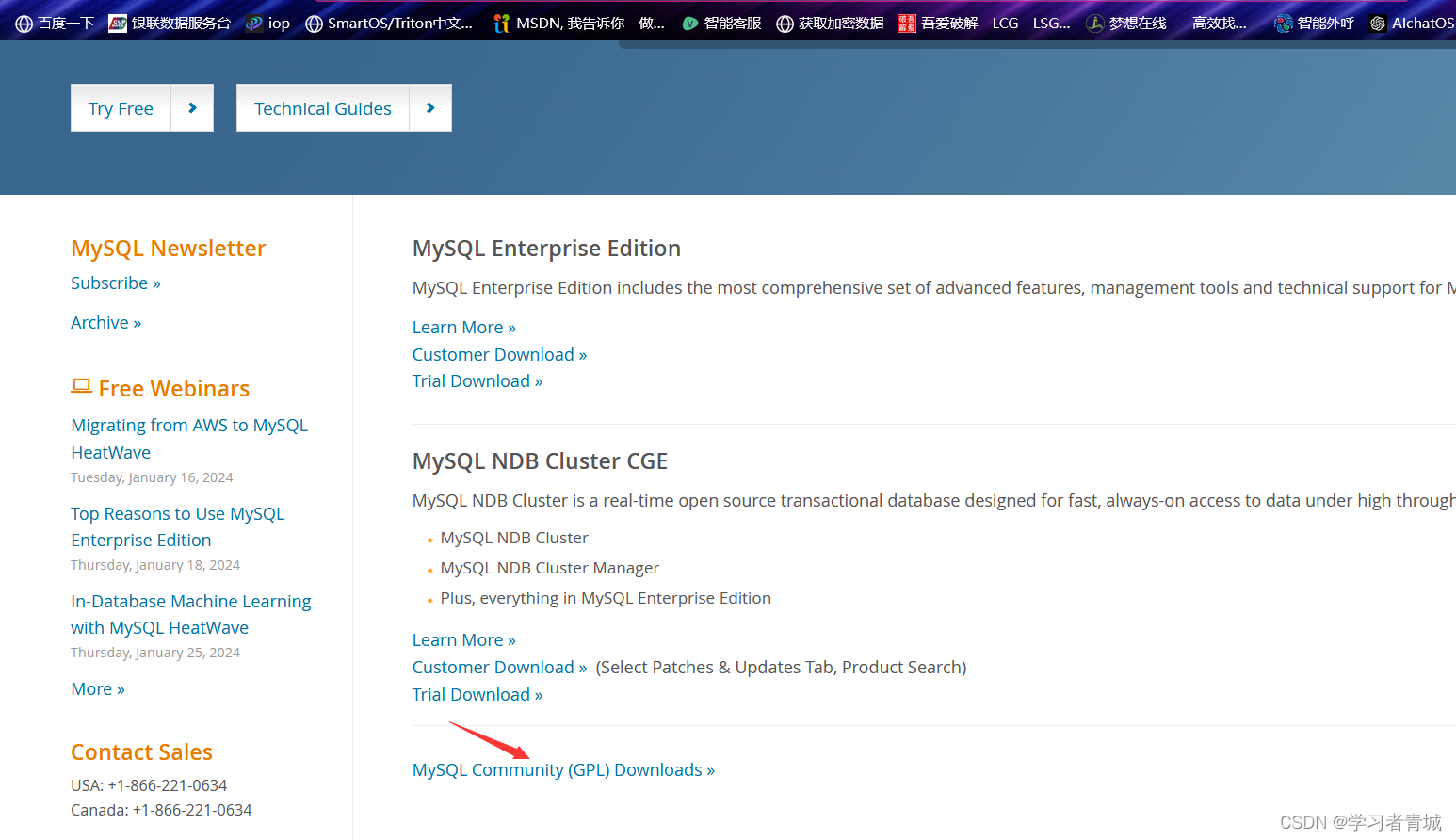
Task: Subscribe to the MySQL Newsletter
Action: [x=115, y=283]
